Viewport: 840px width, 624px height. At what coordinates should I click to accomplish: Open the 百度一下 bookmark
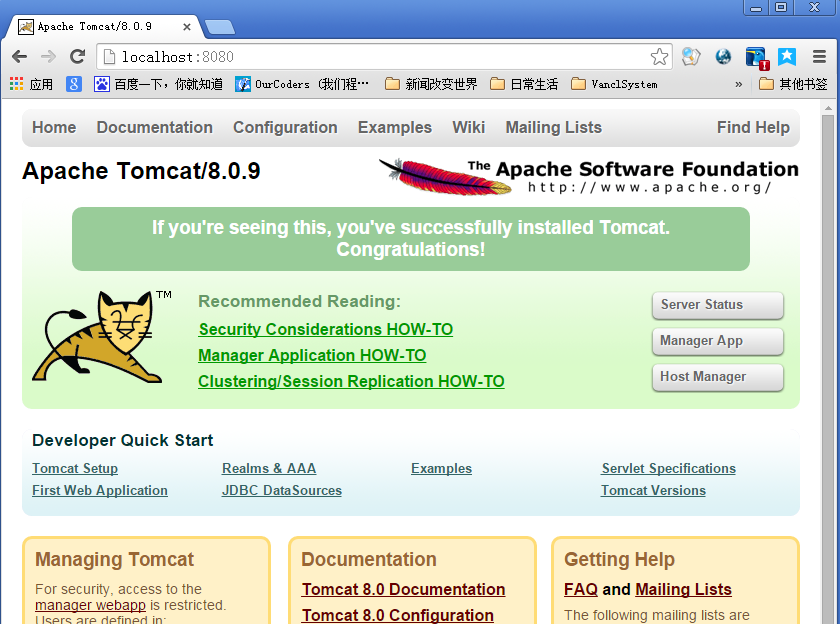(158, 84)
